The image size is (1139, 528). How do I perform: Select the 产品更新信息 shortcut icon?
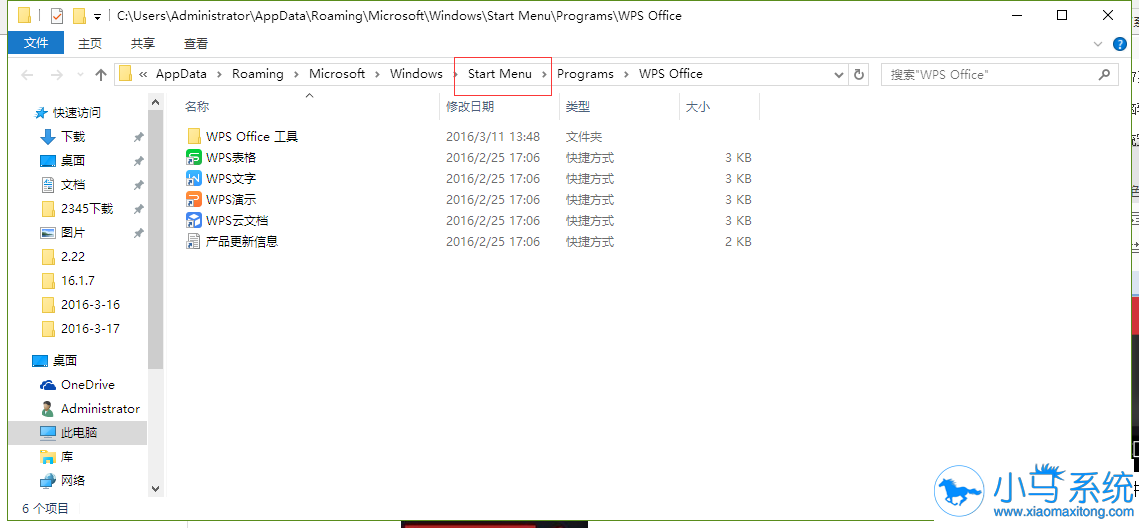click(x=194, y=241)
